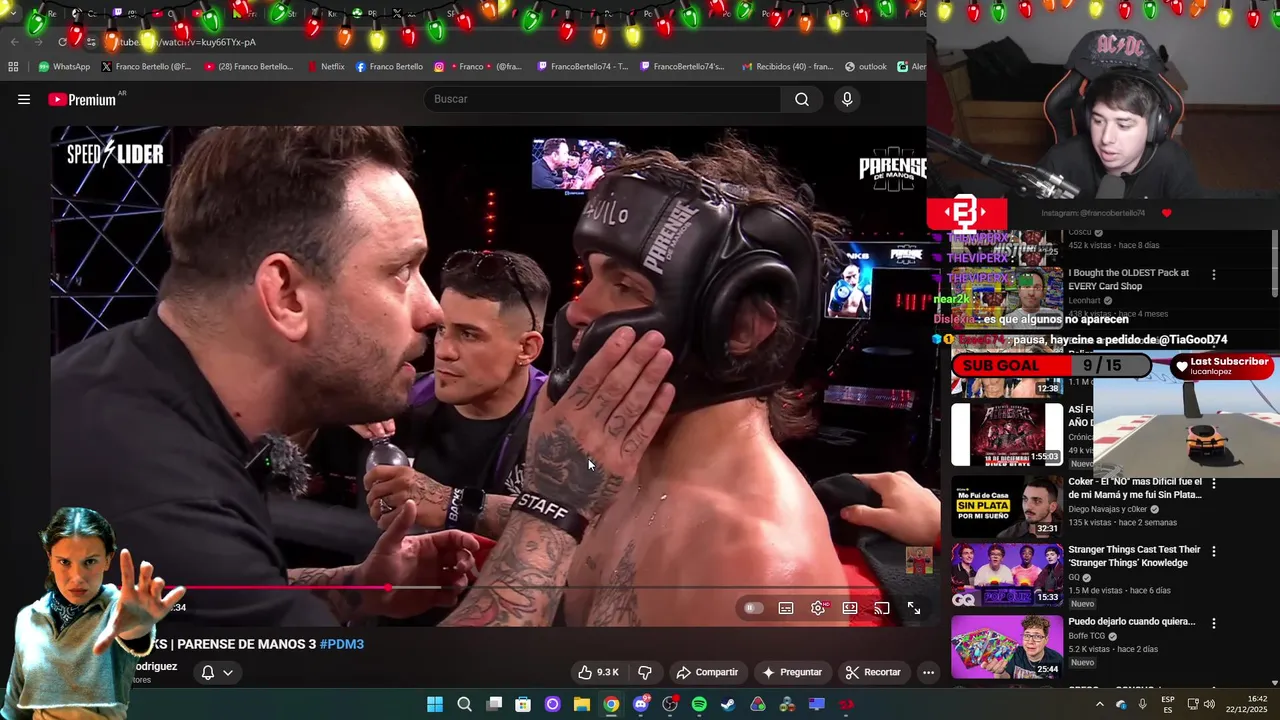Open Windows taskbar search
This screenshot has width=1280, height=720.
[464, 704]
